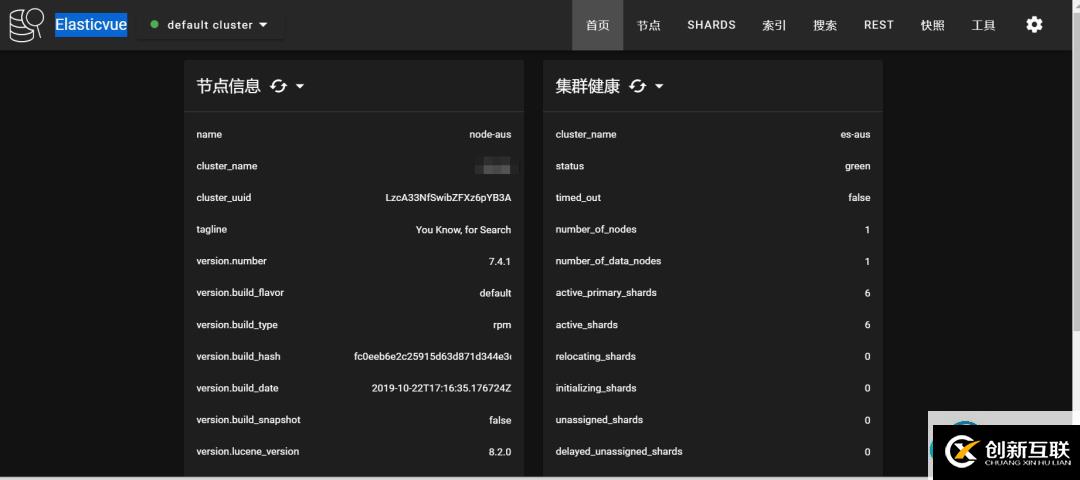Expand the 集群健康 refresh options arrow

click(x=659, y=86)
